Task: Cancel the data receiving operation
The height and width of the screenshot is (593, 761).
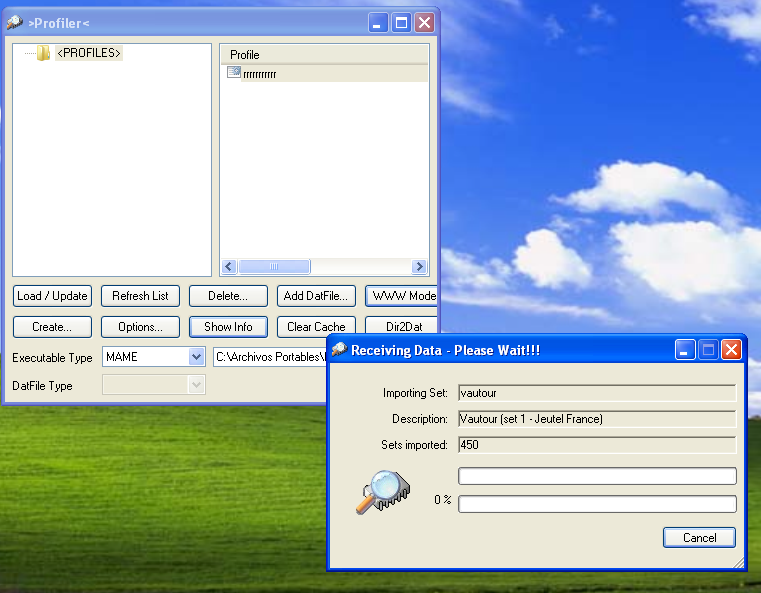Action: click(x=699, y=538)
